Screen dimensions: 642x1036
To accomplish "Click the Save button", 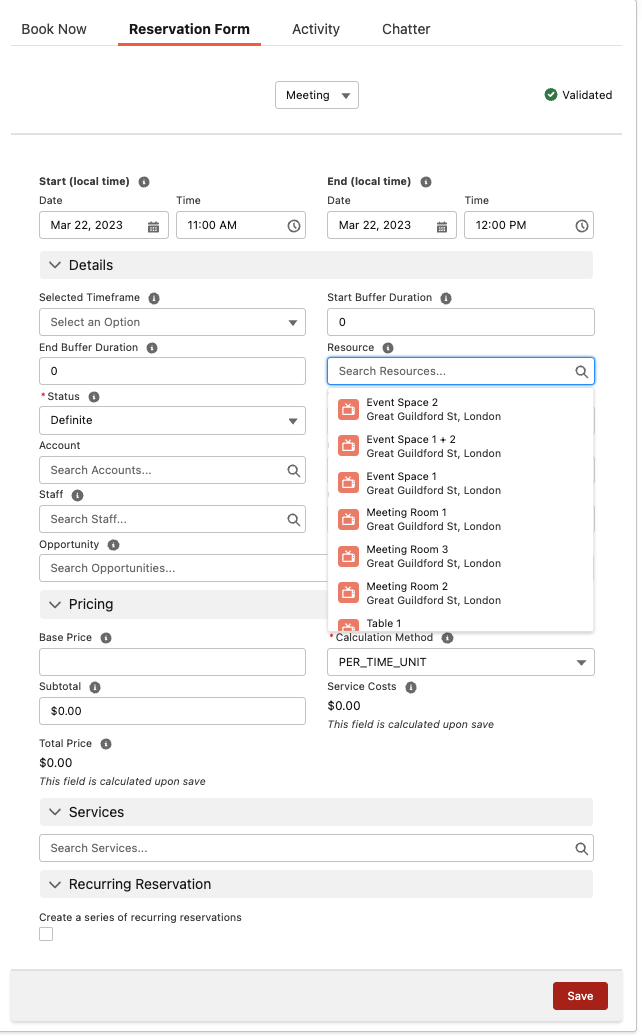I will [580, 996].
